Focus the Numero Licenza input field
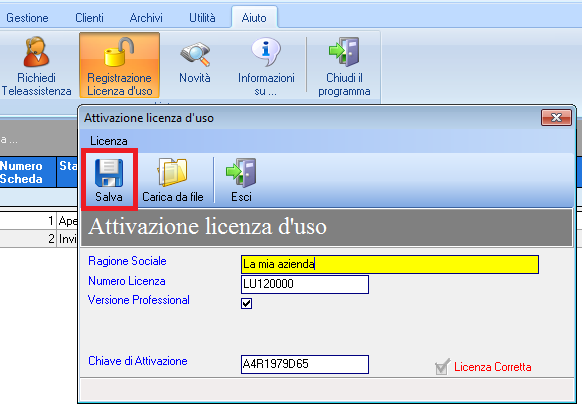The image size is (582, 406). pyautogui.click(x=305, y=284)
